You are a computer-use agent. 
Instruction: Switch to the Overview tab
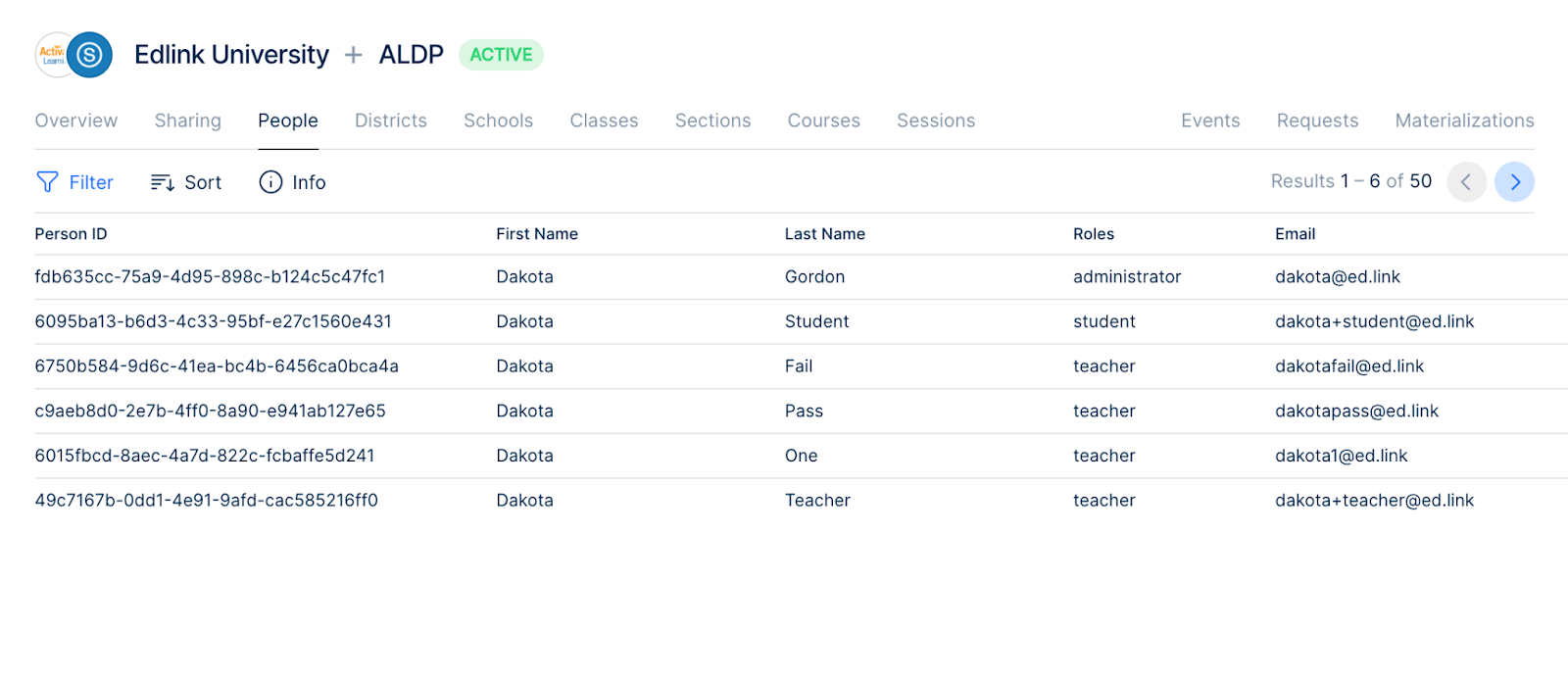76,121
